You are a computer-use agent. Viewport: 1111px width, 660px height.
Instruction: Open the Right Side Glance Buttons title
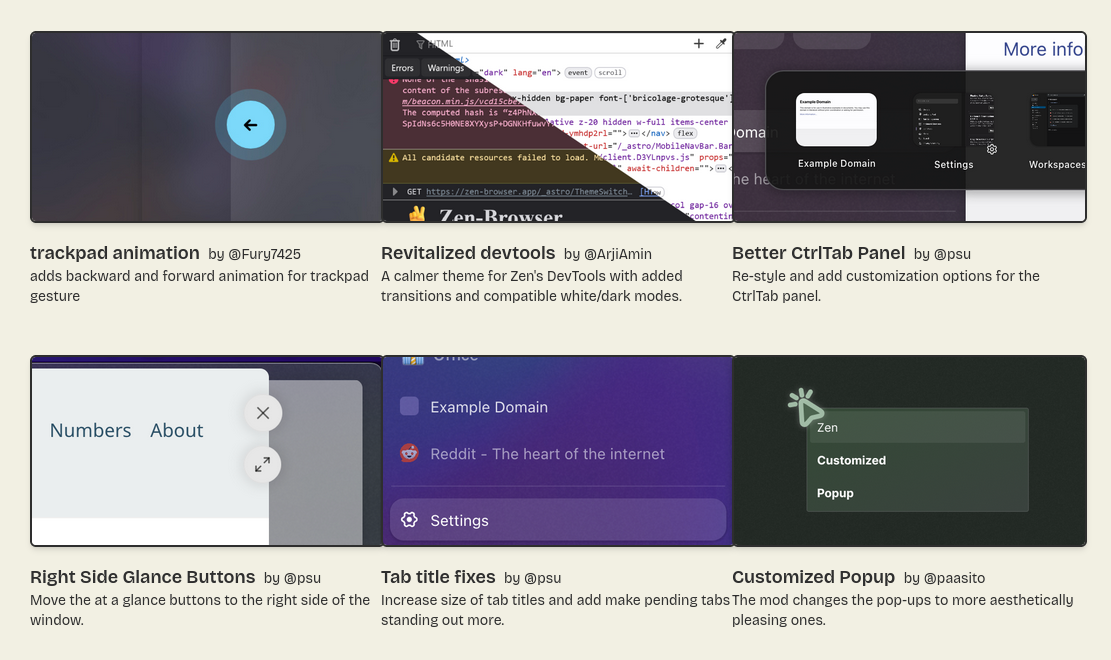[142, 577]
